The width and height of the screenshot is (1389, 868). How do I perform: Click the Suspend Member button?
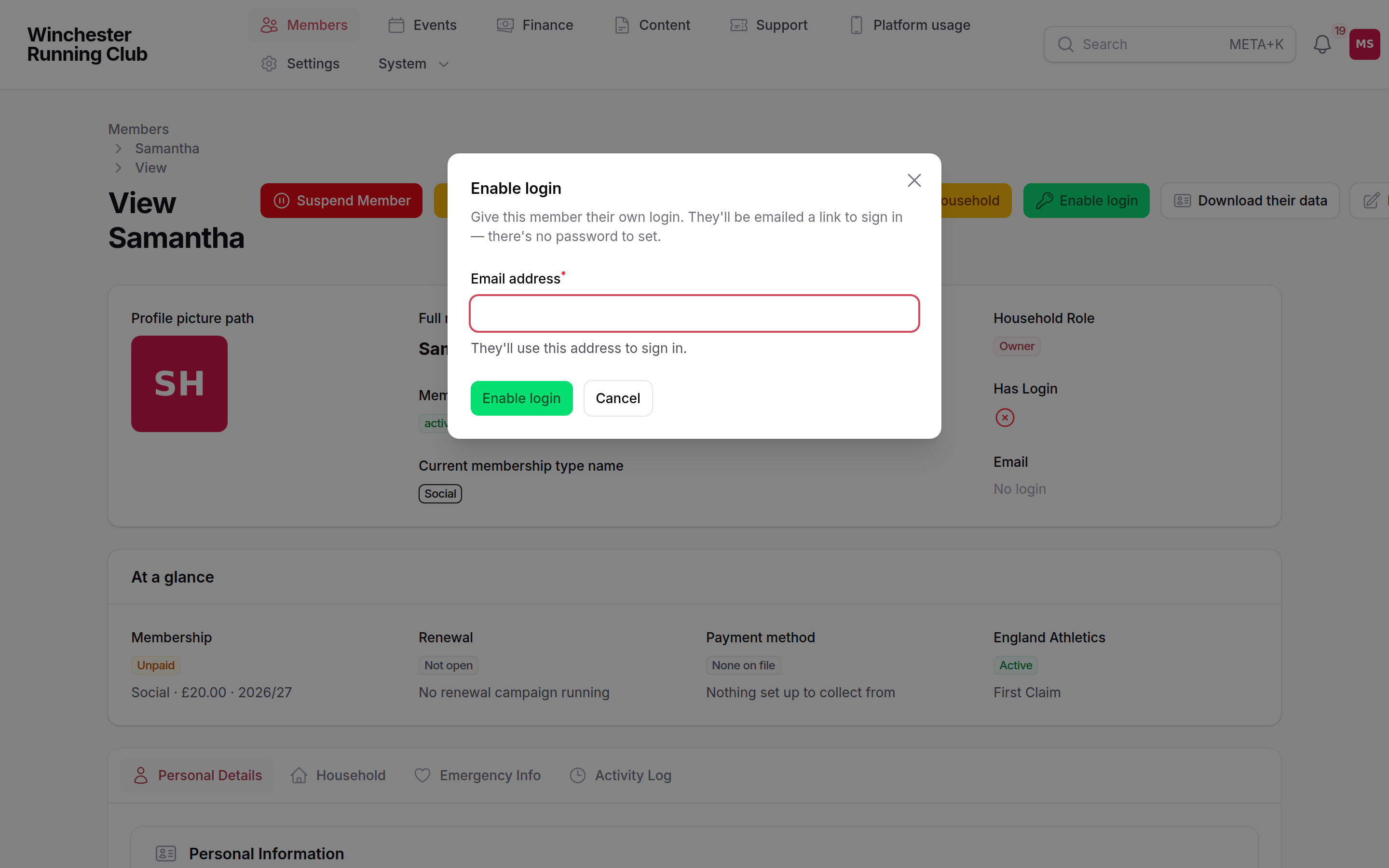tap(341, 200)
